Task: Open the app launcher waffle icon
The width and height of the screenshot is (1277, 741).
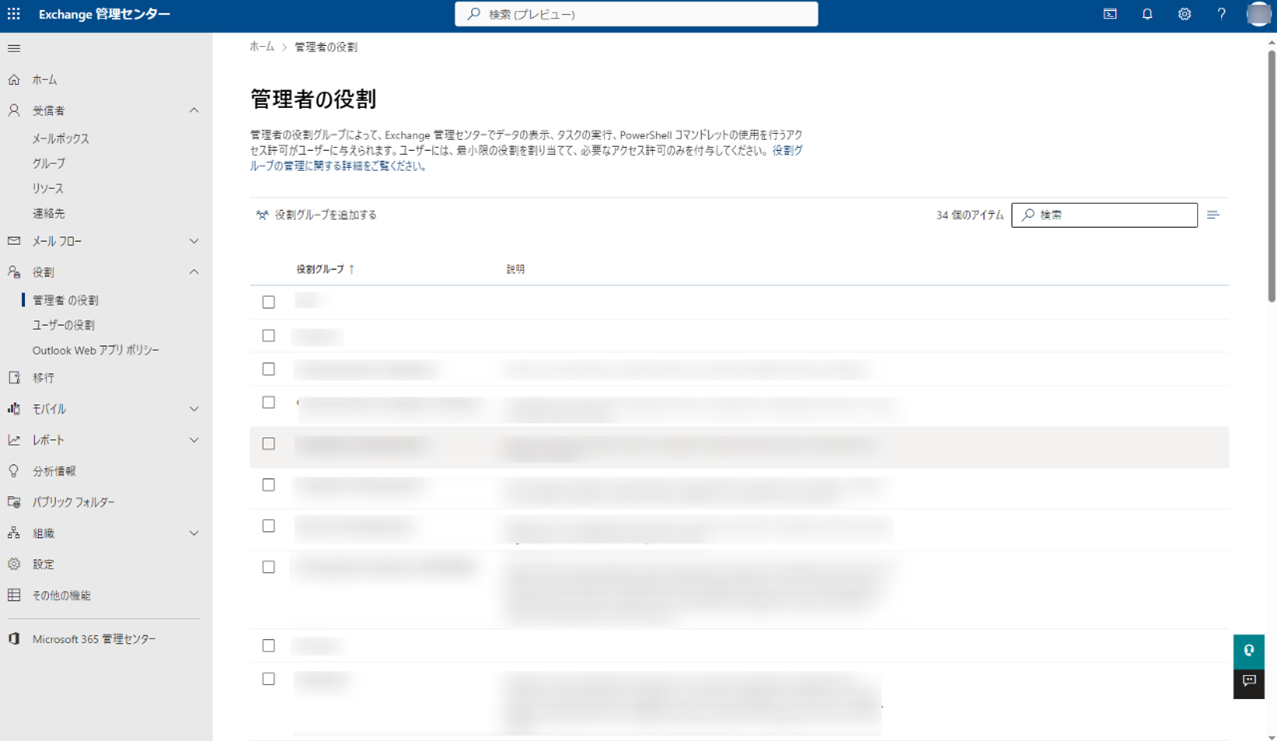Action: point(14,14)
